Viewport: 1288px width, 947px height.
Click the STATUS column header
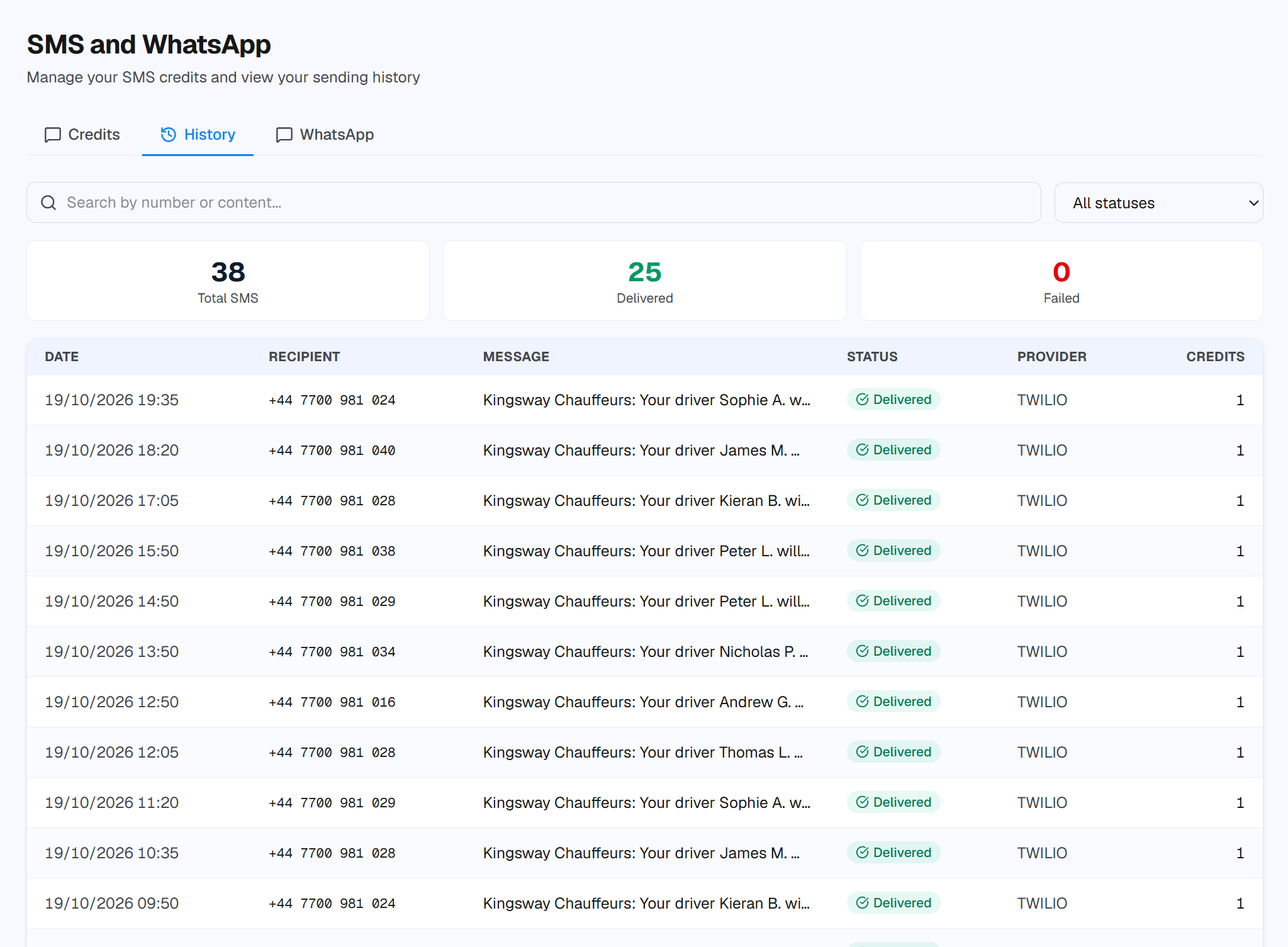click(872, 357)
